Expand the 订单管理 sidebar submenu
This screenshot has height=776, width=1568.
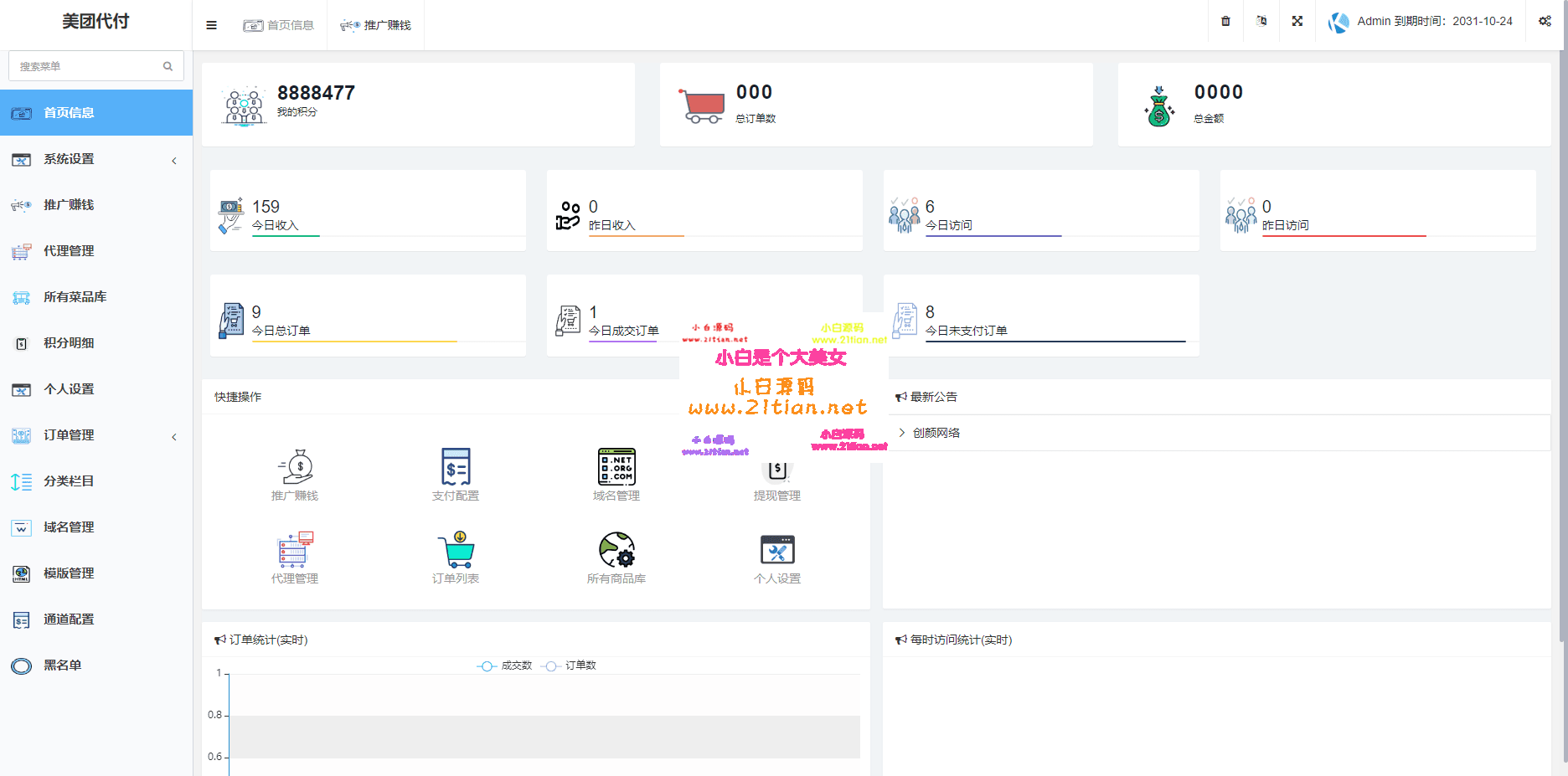96,435
